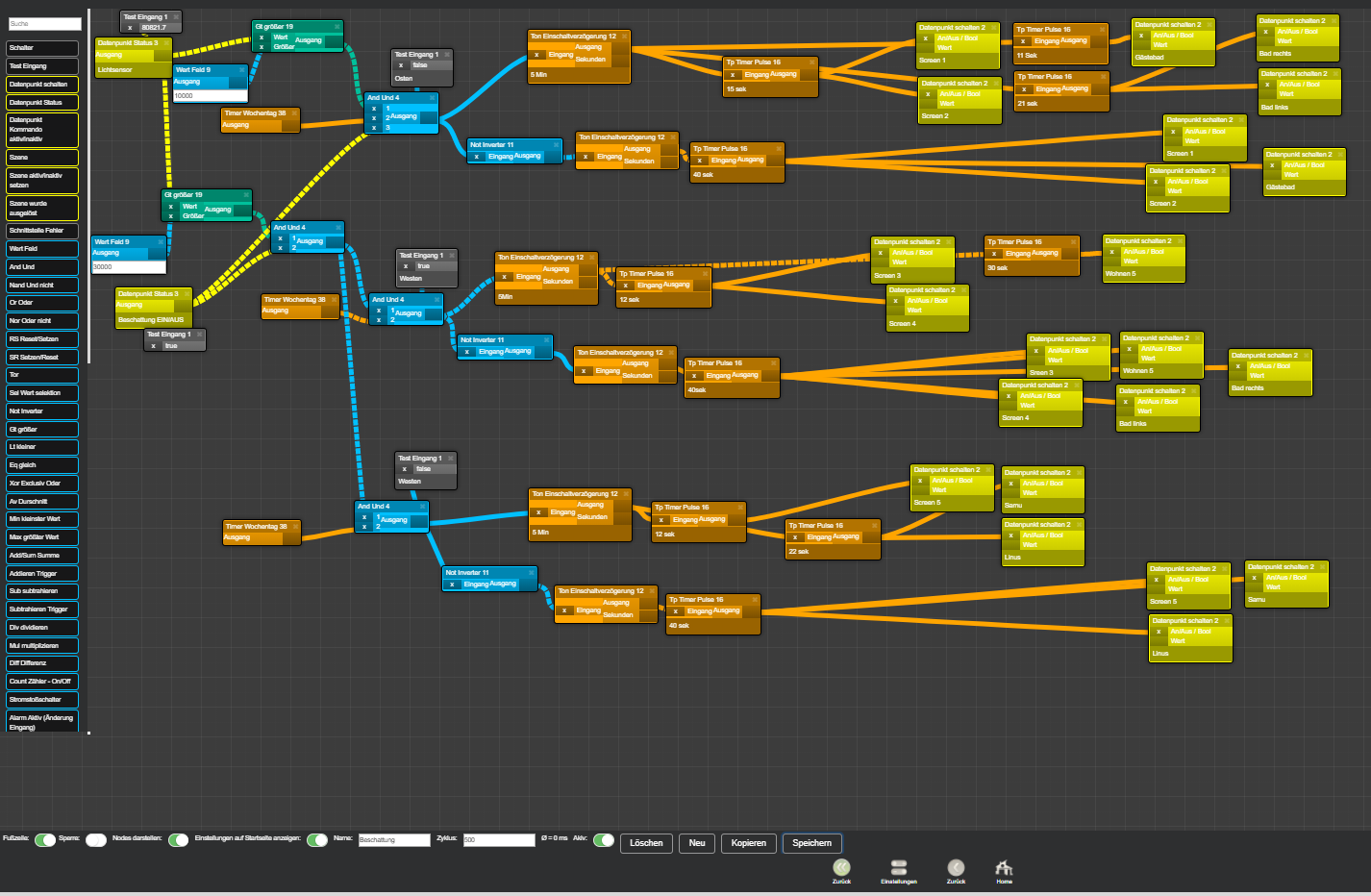Enable the Sperre switch
Screen dimensions: 1371x896
[x=96, y=840]
